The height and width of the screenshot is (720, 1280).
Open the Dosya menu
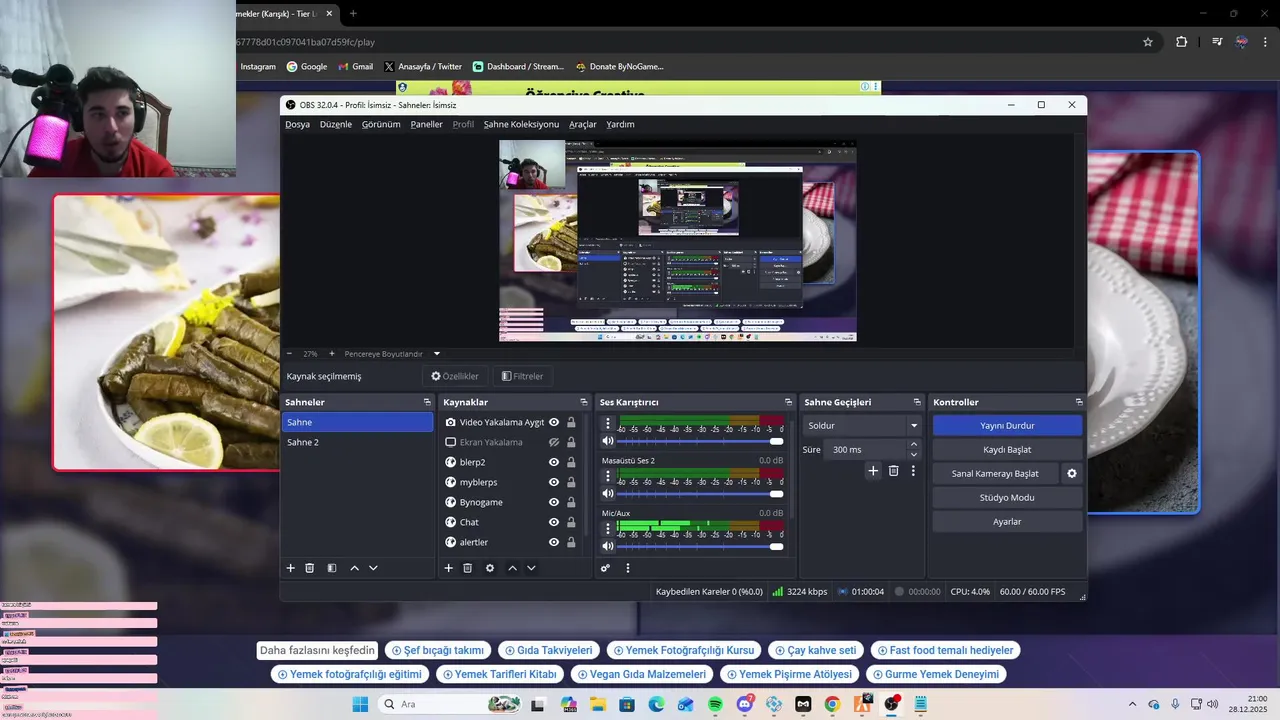[x=297, y=124]
